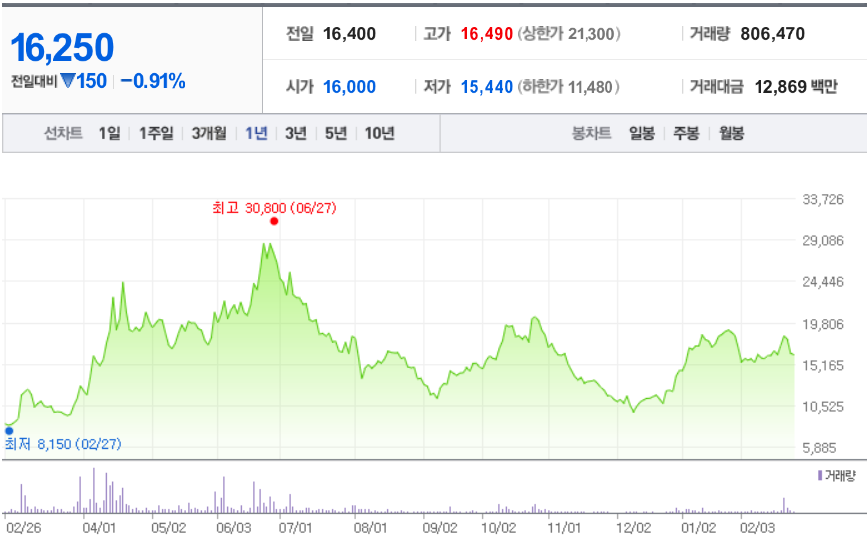
Task: Switch line chart to 1주일
Action: point(156,133)
